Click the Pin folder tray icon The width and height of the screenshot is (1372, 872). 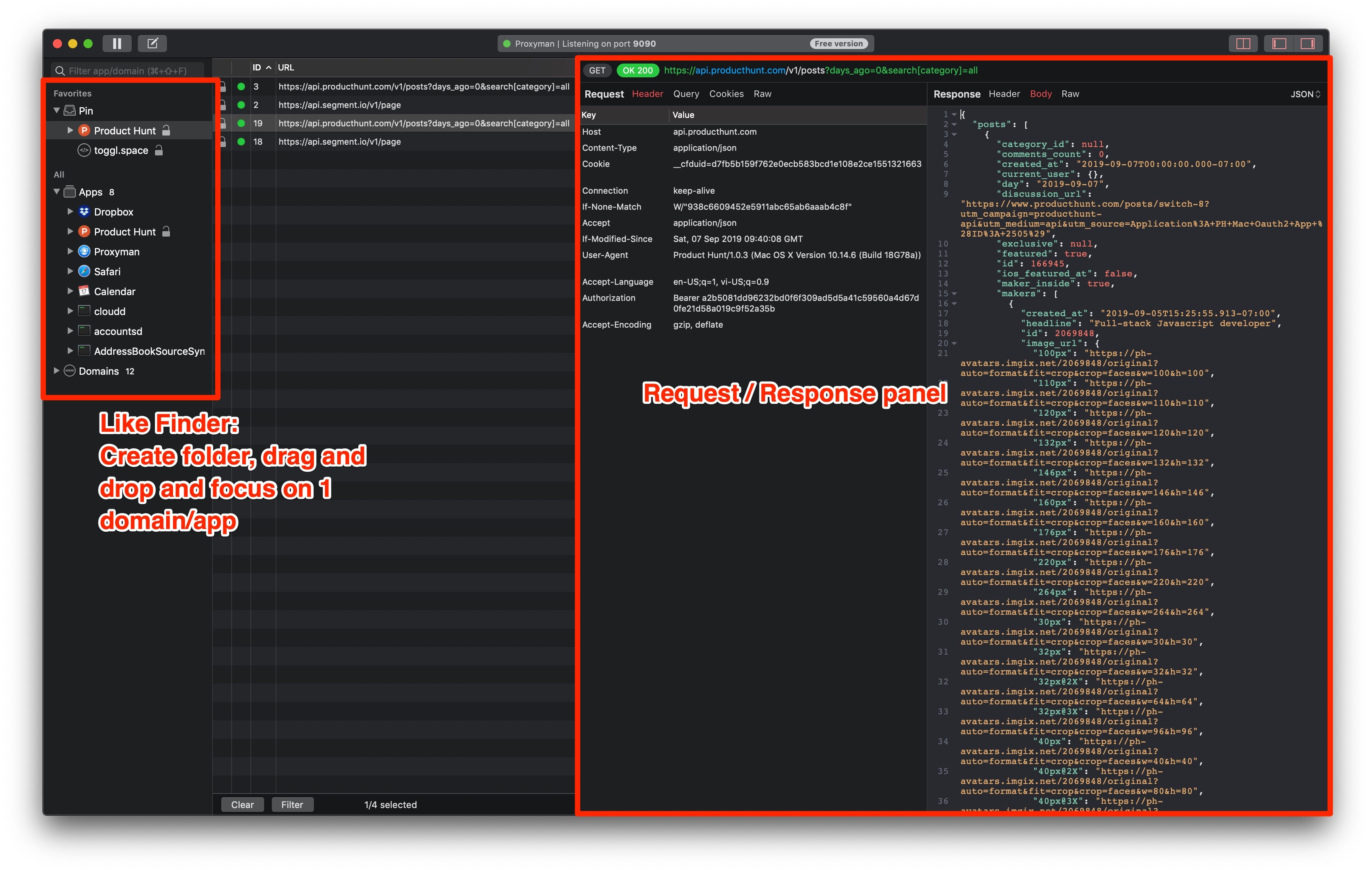(x=70, y=111)
